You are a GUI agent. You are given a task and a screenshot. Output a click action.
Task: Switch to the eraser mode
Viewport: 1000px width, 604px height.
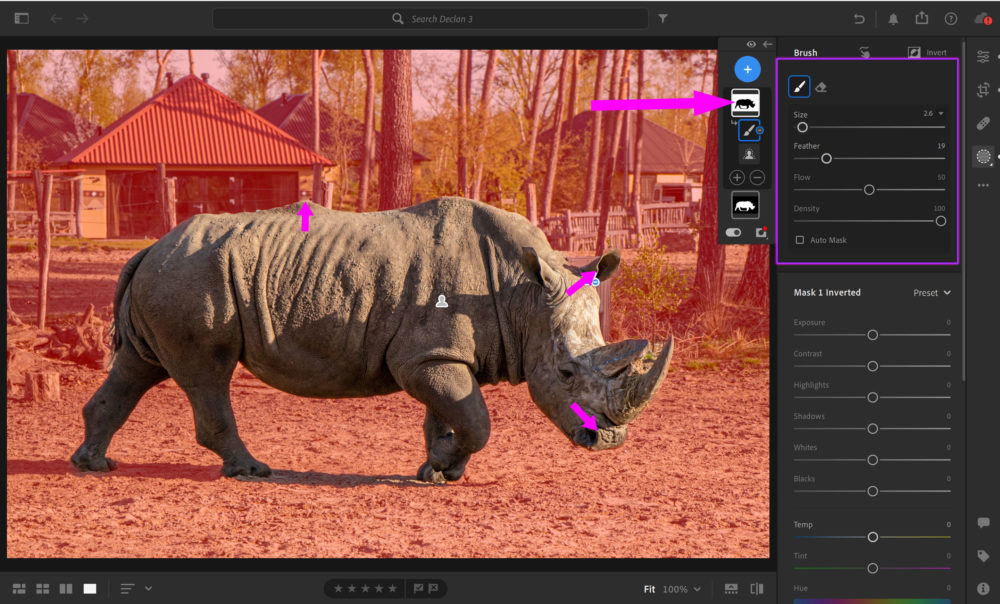pos(821,87)
